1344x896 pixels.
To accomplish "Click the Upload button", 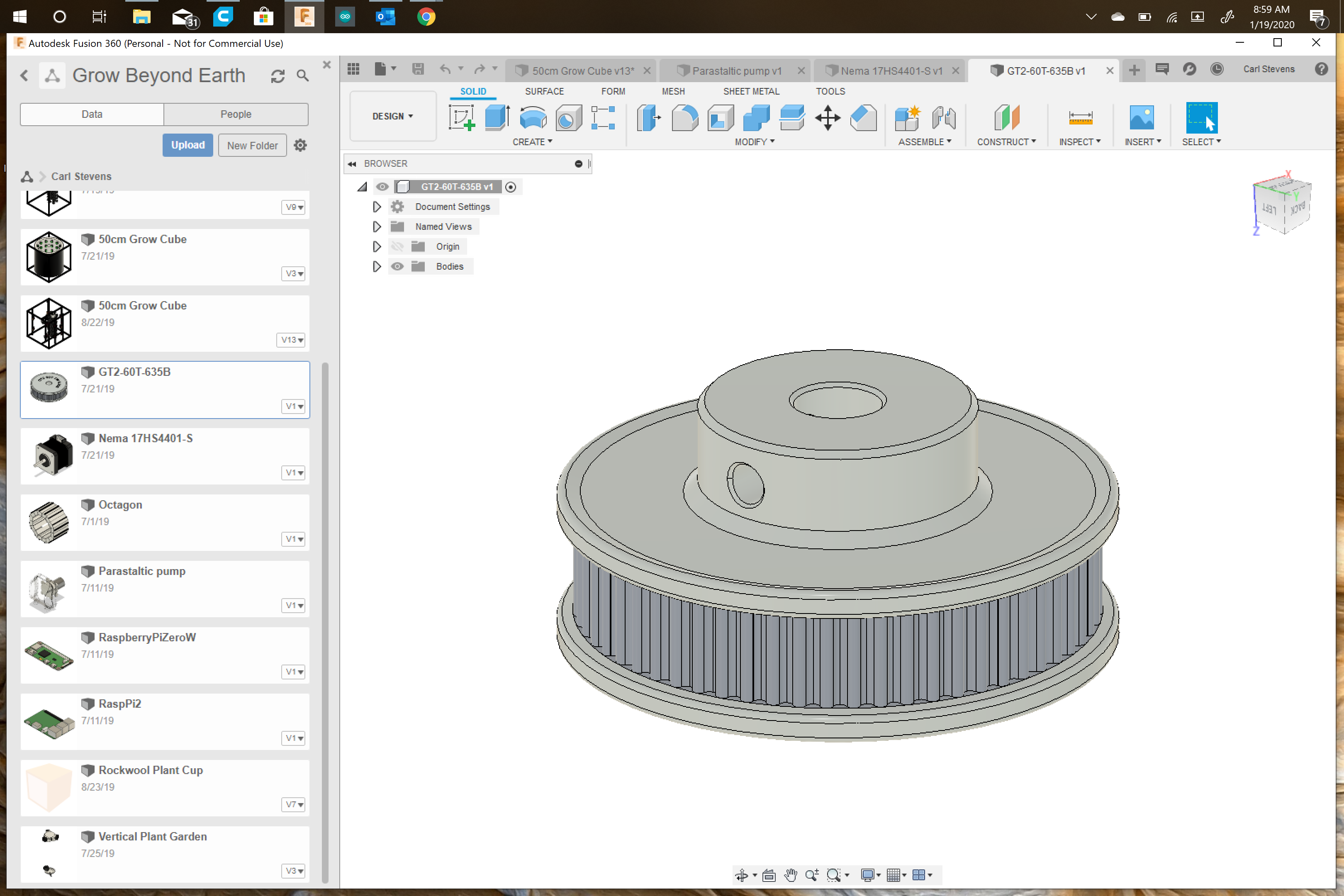I will click(x=187, y=145).
